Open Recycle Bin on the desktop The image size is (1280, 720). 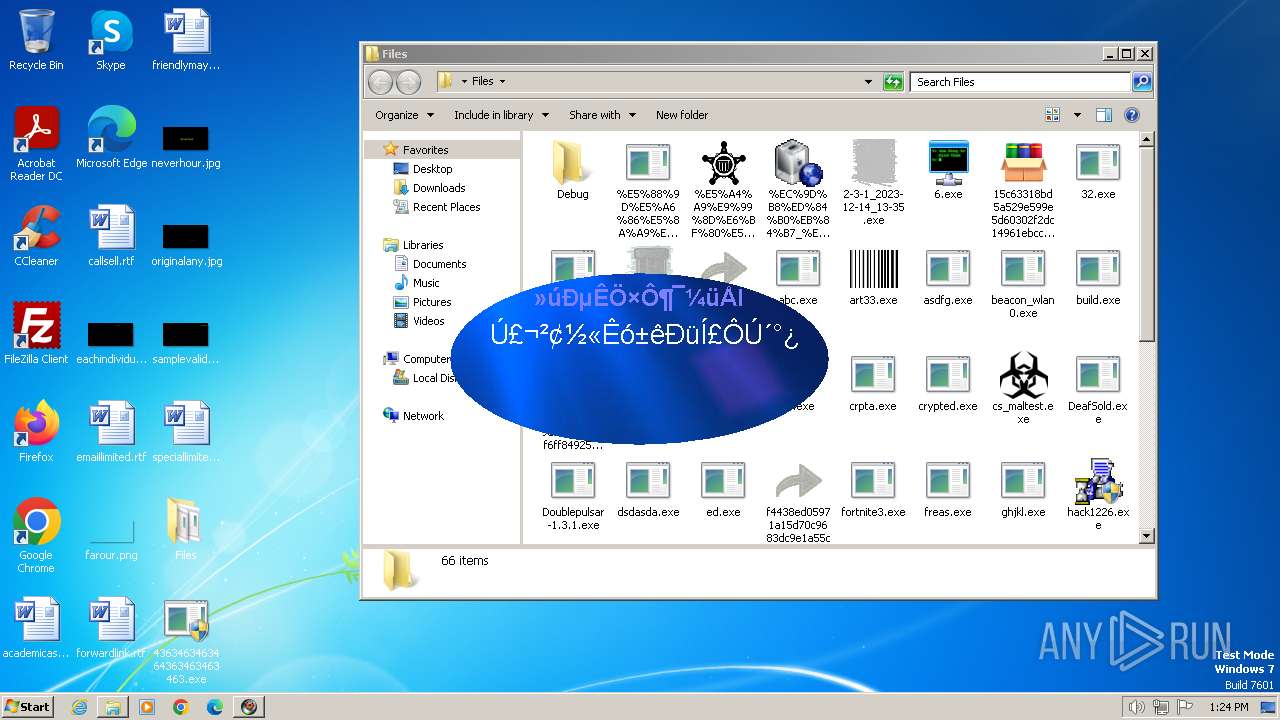(36, 40)
